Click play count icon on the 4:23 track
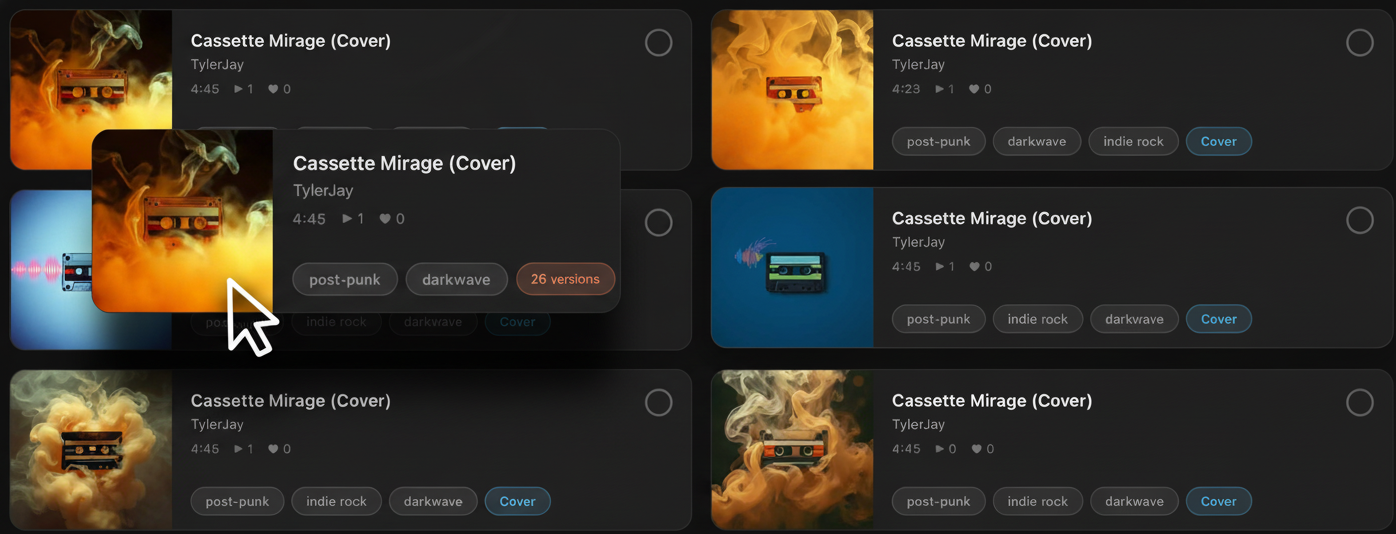 click(x=939, y=89)
